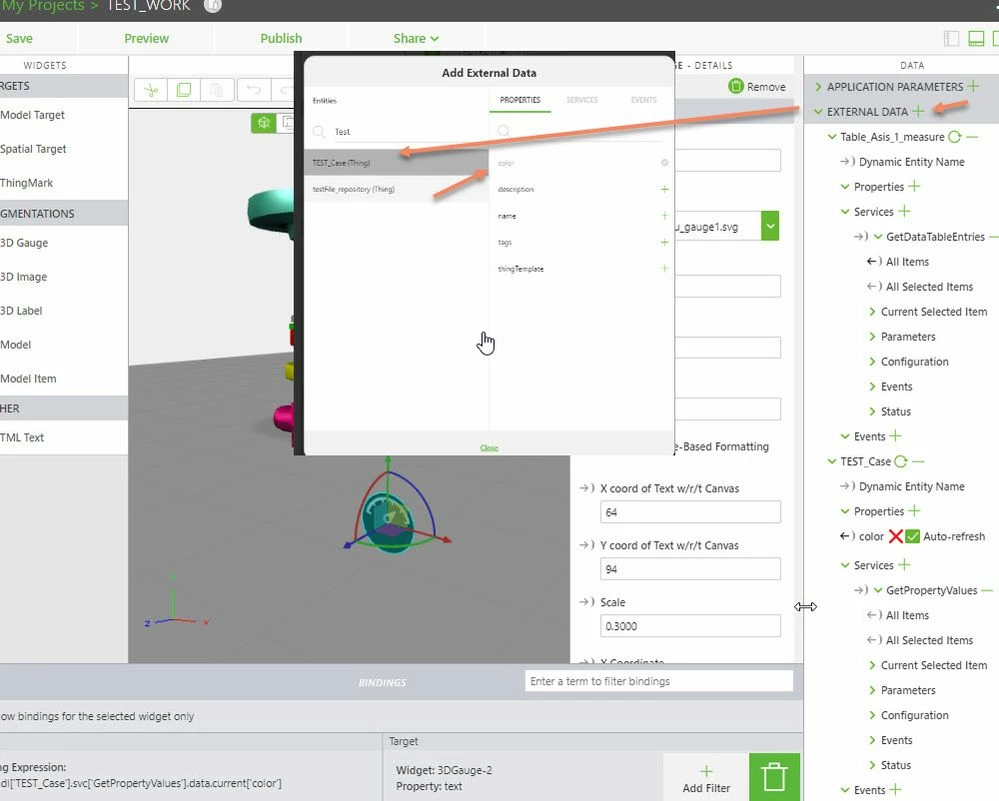The height and width of the screenshot is (801, 999).
Task: Add new External Data with plus icon
Action: coord(917,112)
